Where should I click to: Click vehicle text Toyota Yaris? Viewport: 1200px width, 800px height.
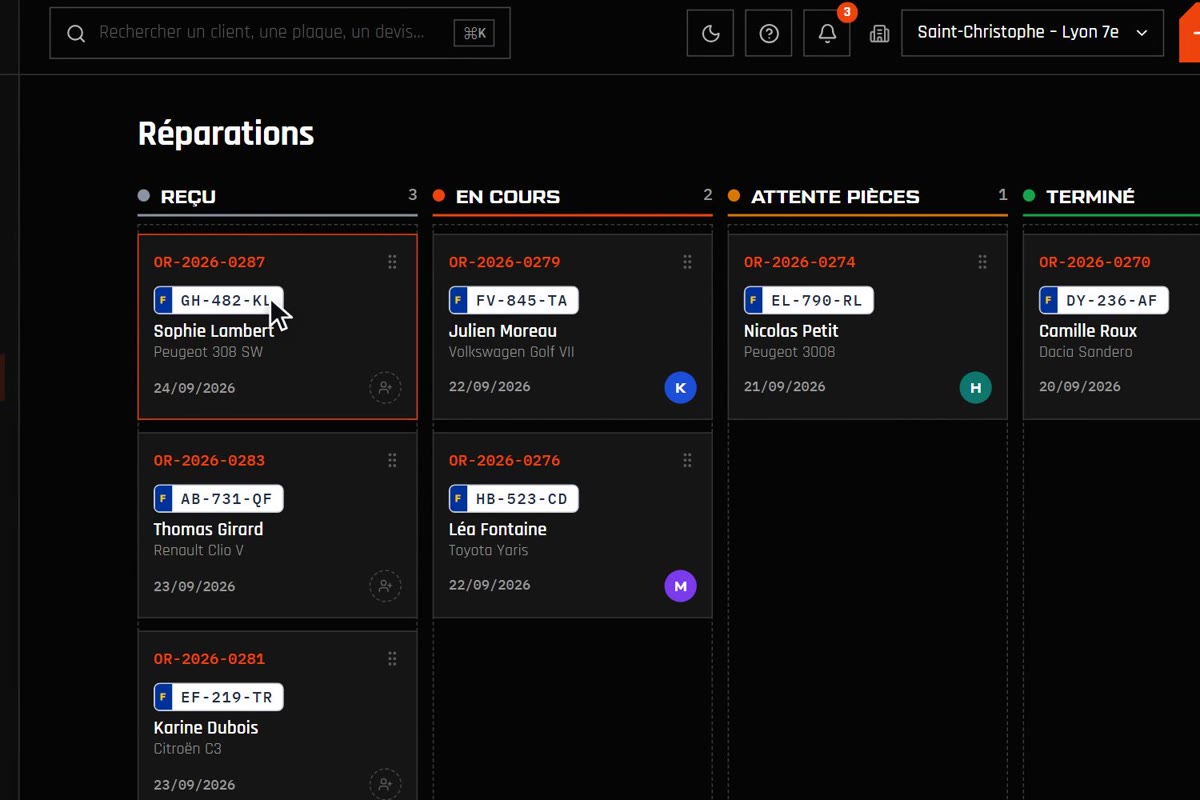pyautogui.click(x=488, y=550)
